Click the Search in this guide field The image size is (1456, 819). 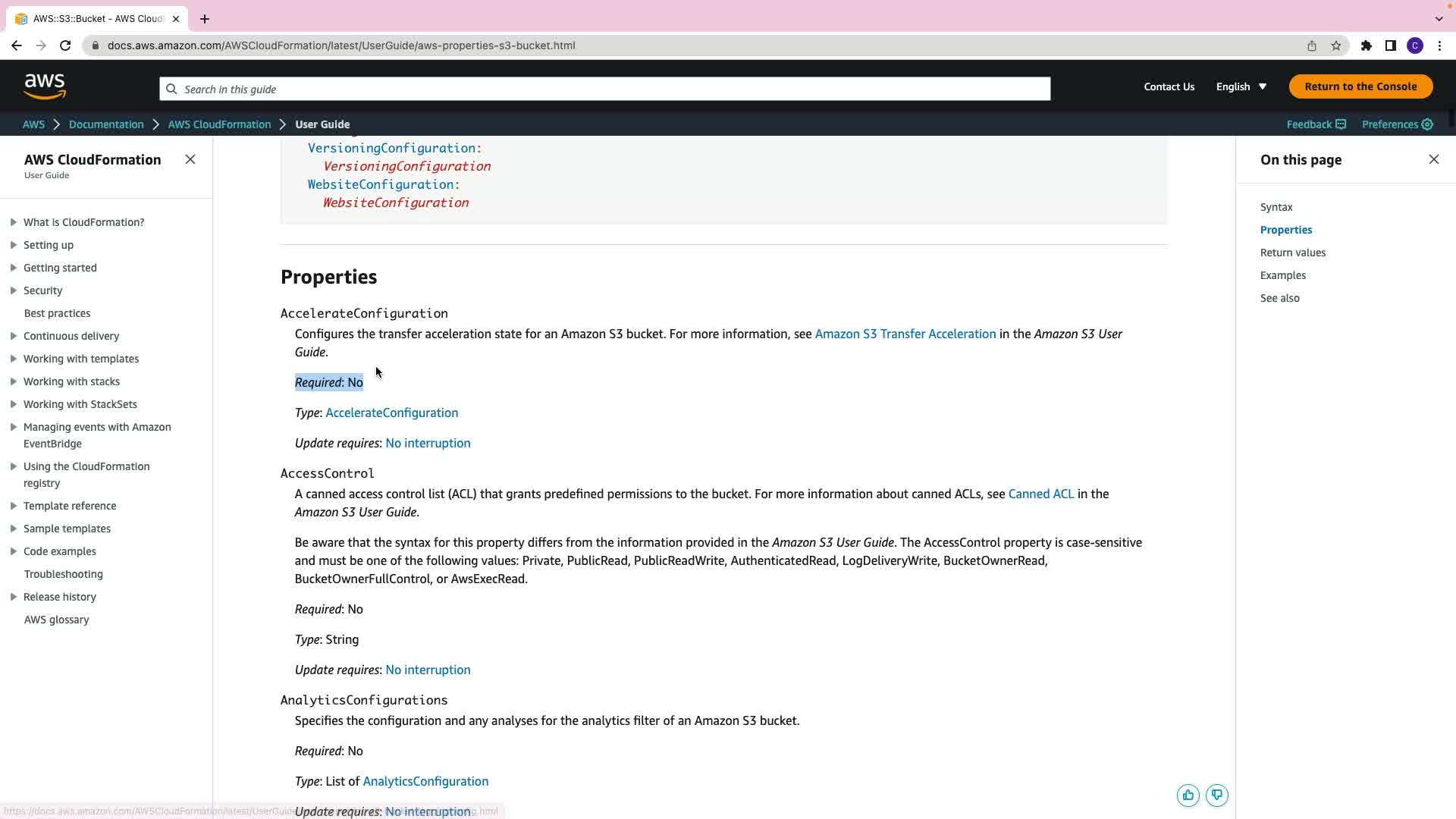click(x=604, y=89)
